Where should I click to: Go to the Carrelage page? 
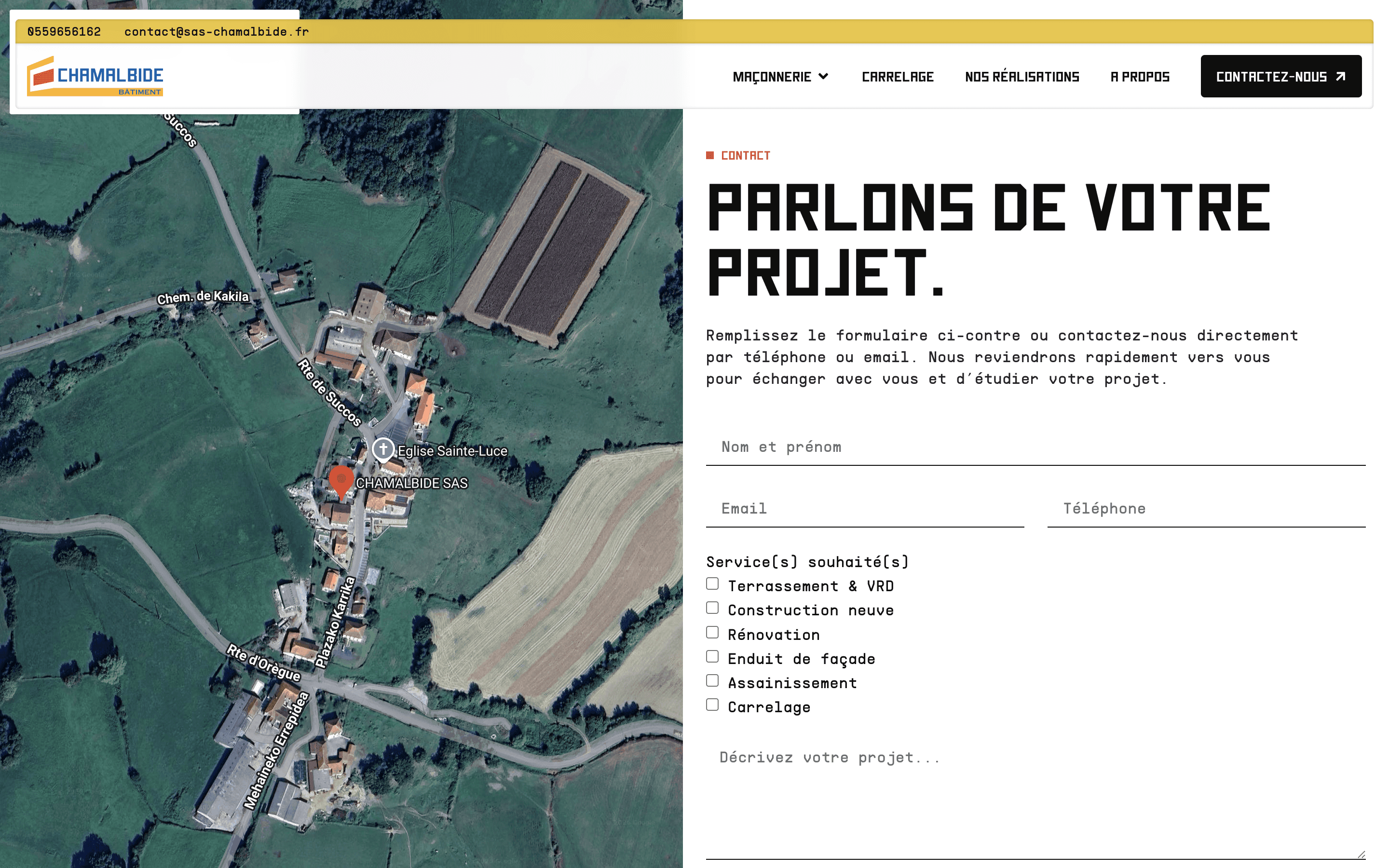click(898, 77)
